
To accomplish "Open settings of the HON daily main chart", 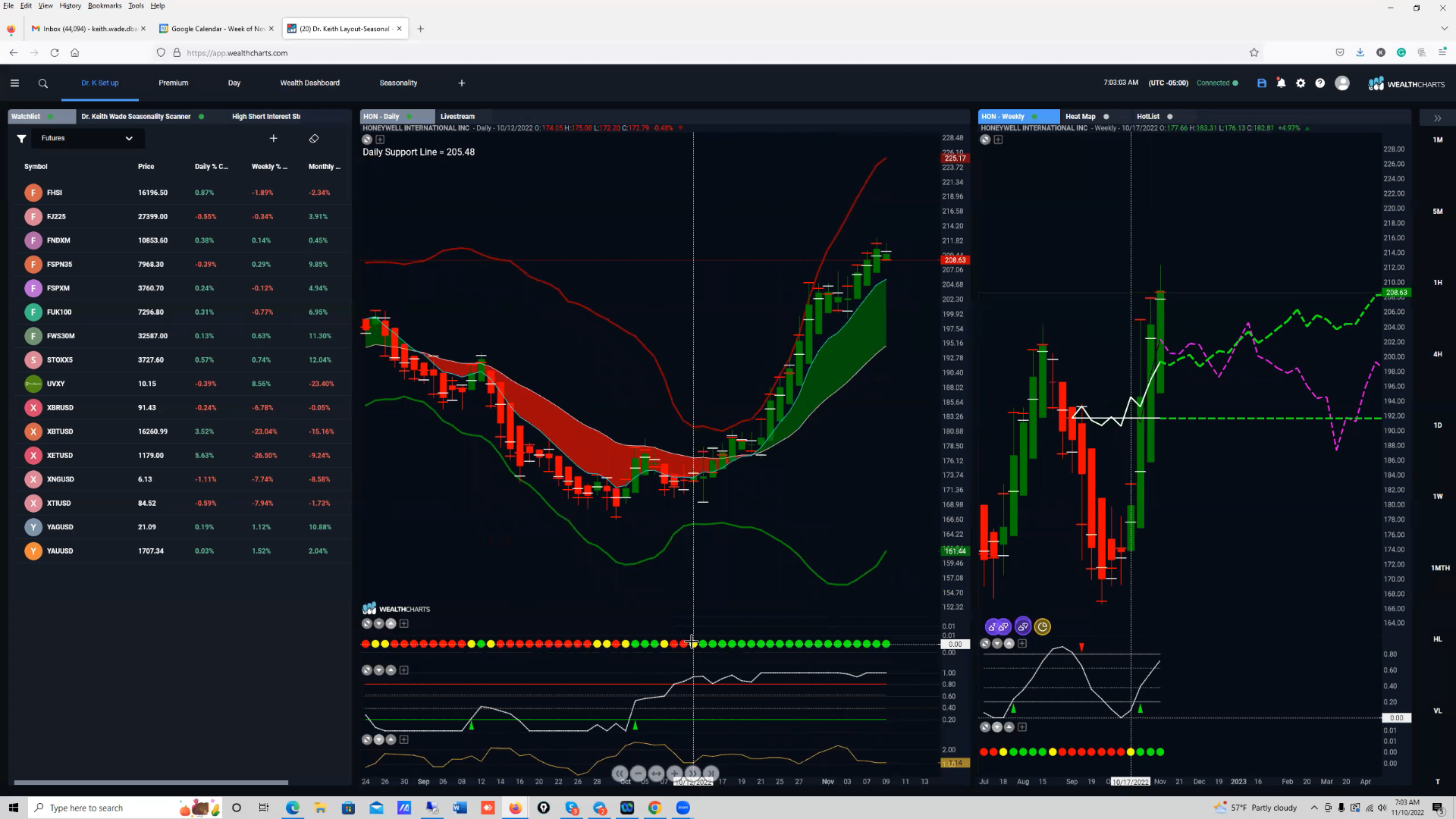I will [x=367, y=140].
